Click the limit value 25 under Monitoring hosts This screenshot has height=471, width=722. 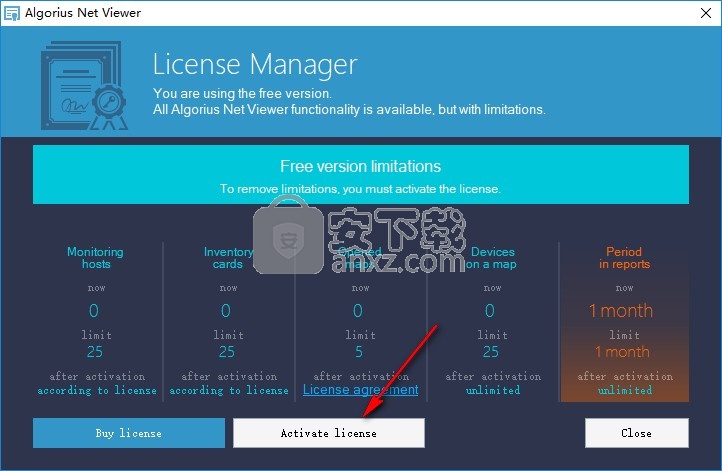(x=95, y=352)
